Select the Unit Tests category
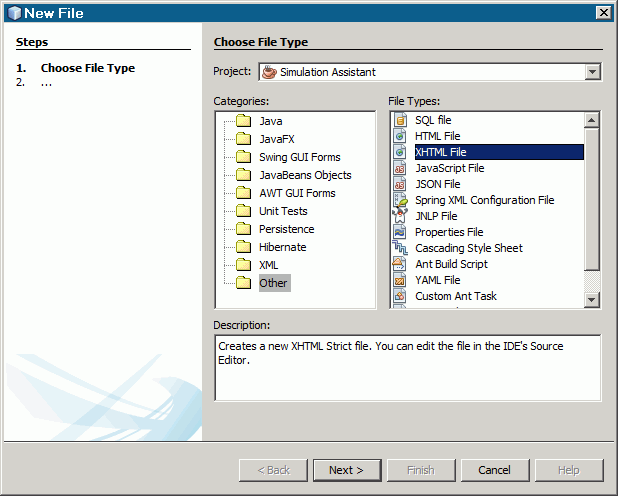618x496 pixels. coord(283,211)
